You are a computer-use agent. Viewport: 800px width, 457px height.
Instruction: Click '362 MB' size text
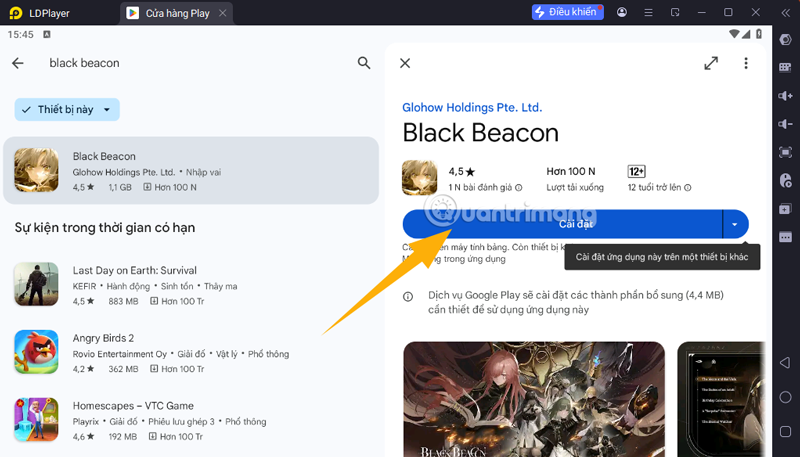pyautogui.click(x=123, y=369)
